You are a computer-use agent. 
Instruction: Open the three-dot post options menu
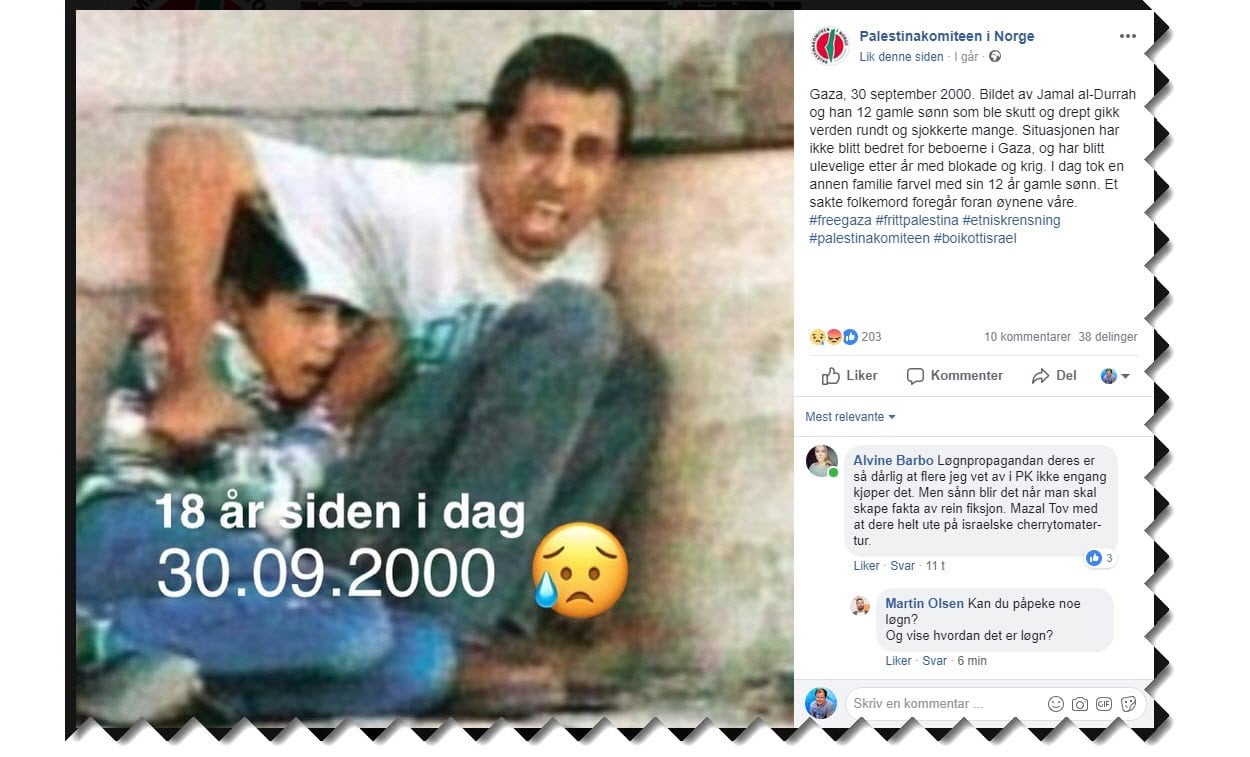(1127, 36)
